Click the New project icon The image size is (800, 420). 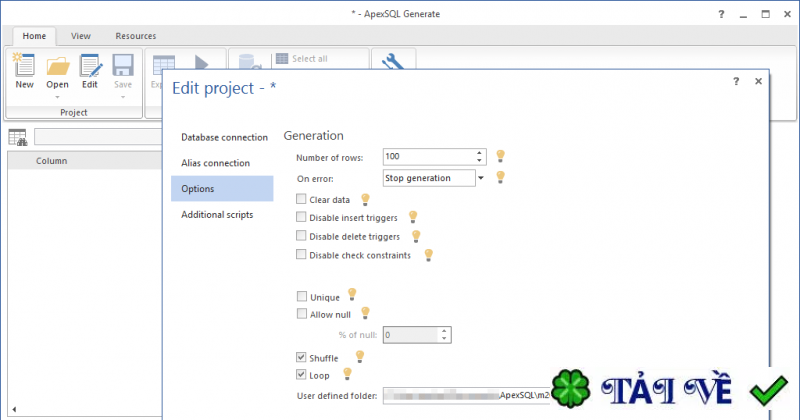(25, 67)
